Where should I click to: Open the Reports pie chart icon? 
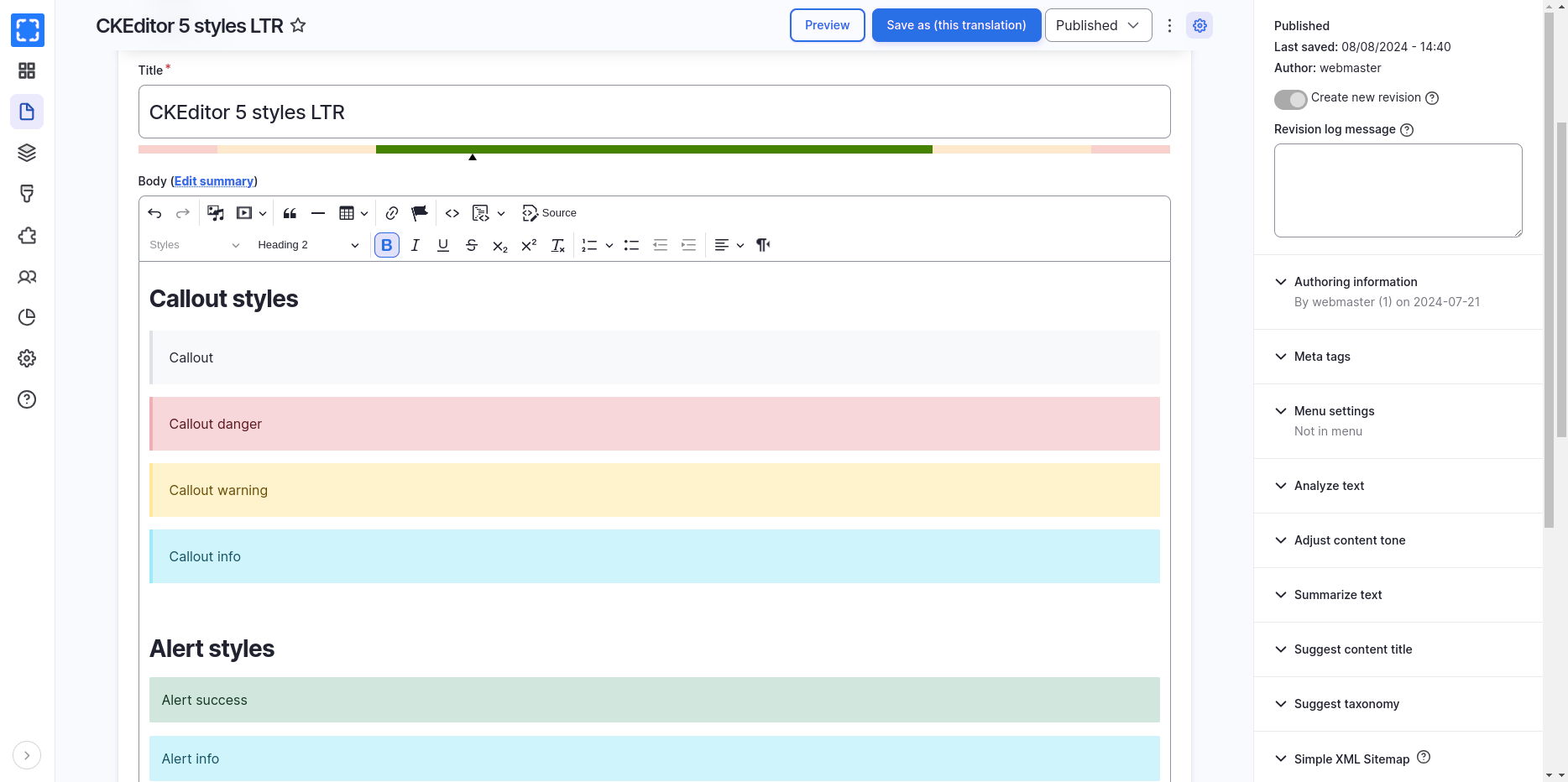[x=27, y=317]
